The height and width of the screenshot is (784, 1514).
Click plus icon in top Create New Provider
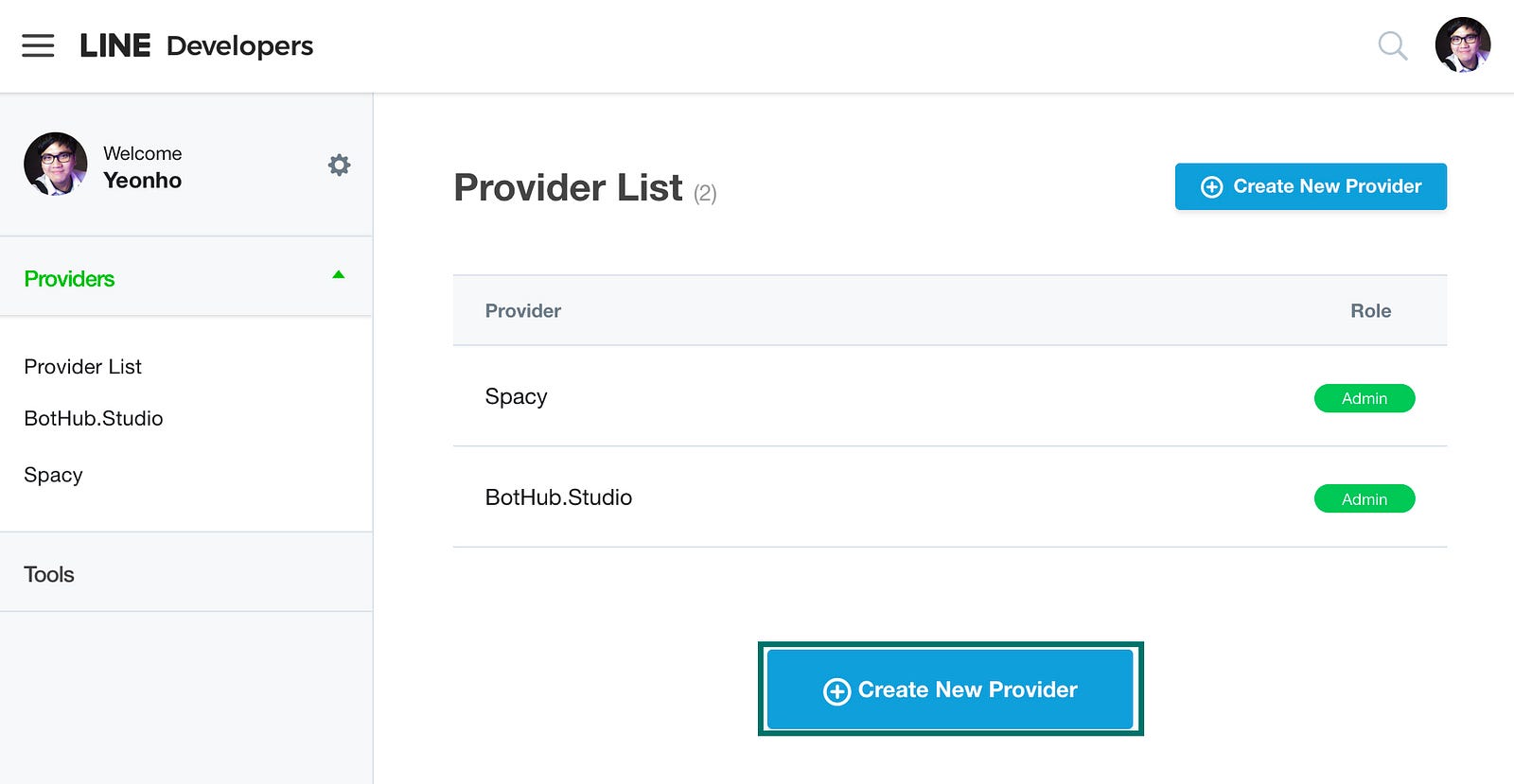(x=1211, y=187)
